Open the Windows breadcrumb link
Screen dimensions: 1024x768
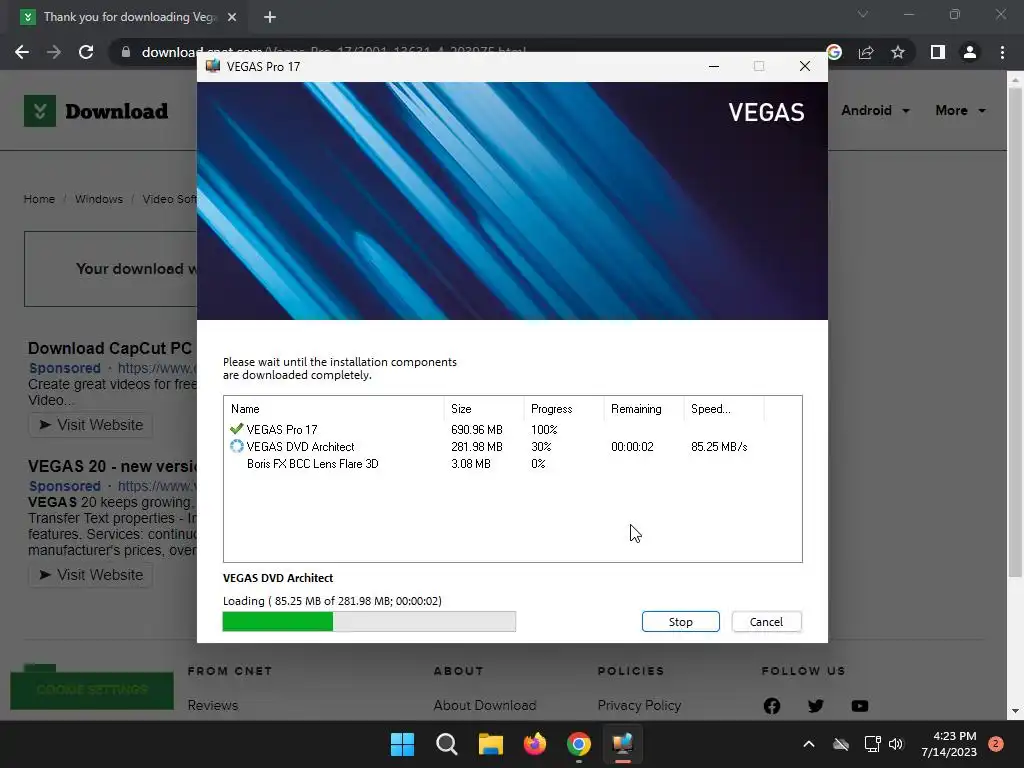99,199
